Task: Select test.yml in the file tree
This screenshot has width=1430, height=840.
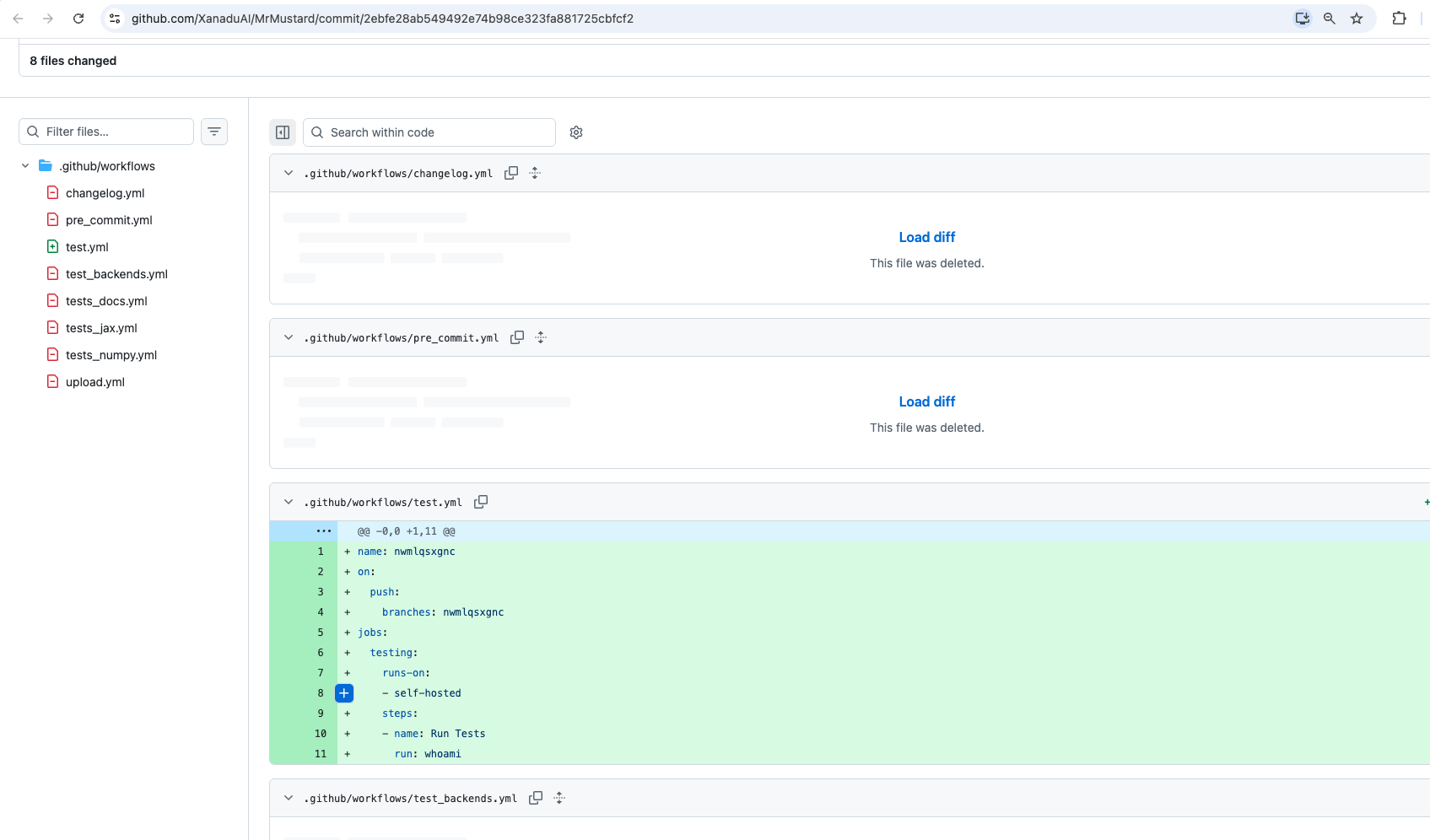Action: point(87,247)
